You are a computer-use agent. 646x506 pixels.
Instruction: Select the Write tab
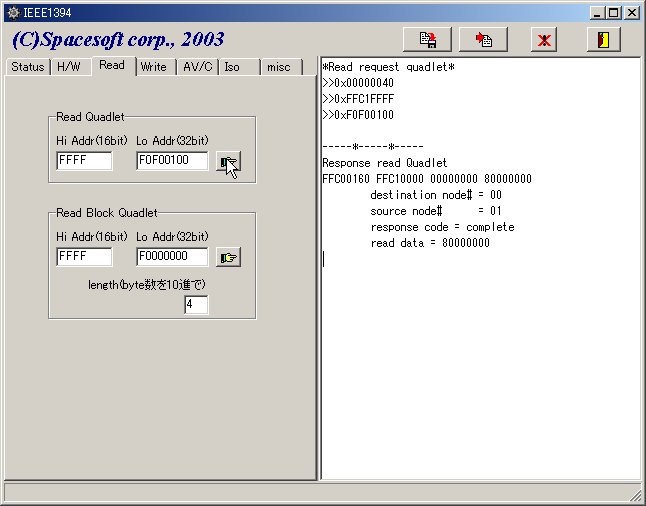(x=153, y=67)
